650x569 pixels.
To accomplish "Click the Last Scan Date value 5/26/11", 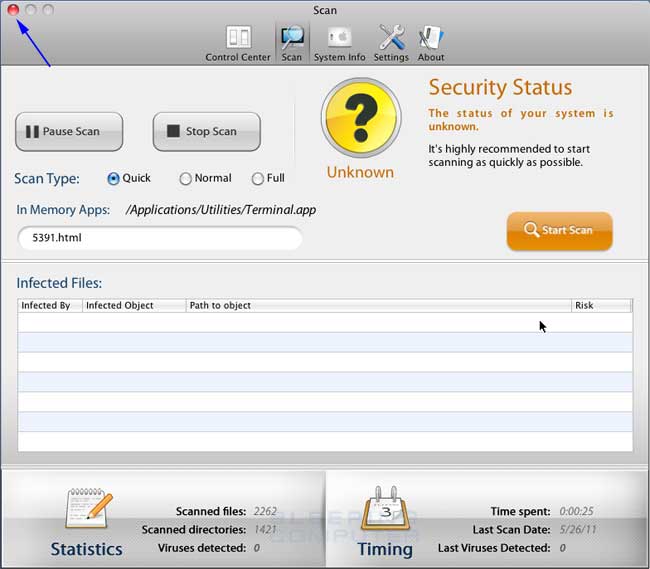I will tap(577, 529).
